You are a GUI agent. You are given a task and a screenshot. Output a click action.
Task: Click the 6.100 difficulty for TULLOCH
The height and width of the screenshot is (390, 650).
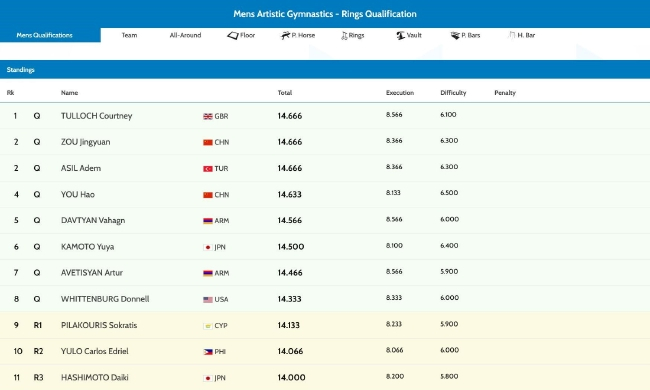(448, 115)
